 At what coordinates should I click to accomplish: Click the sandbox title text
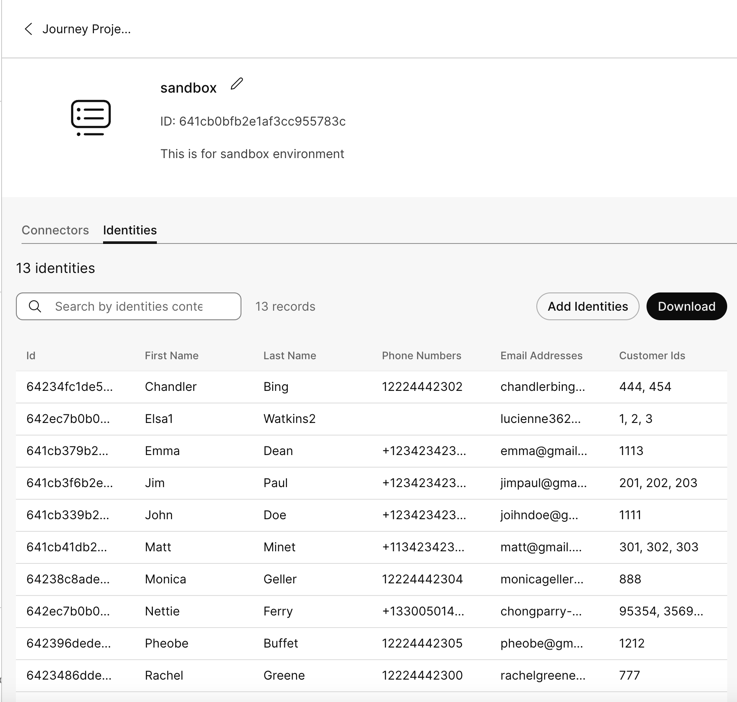tap(188, 88)
